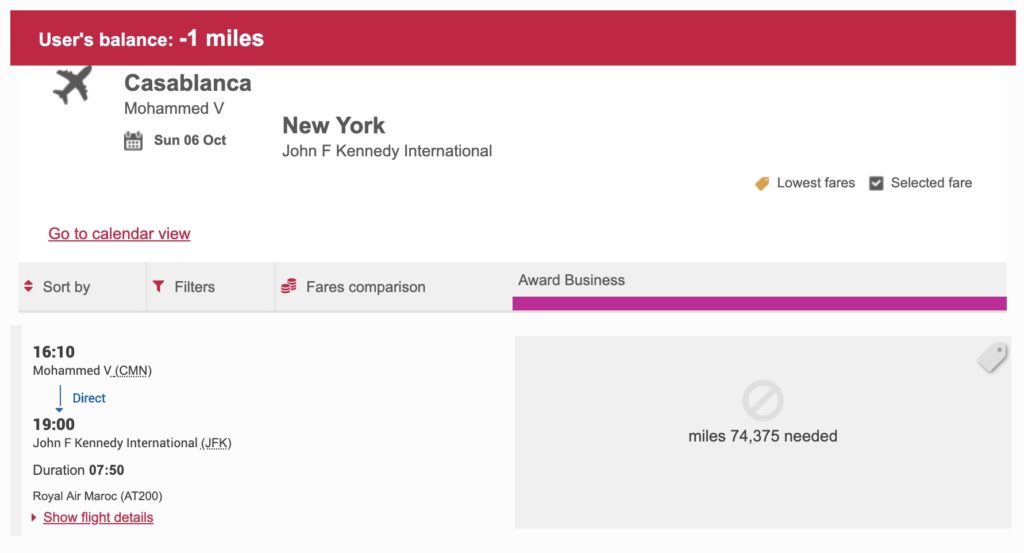
Task: Click the magenta Award Business color bar
Action: click(759, 303)
